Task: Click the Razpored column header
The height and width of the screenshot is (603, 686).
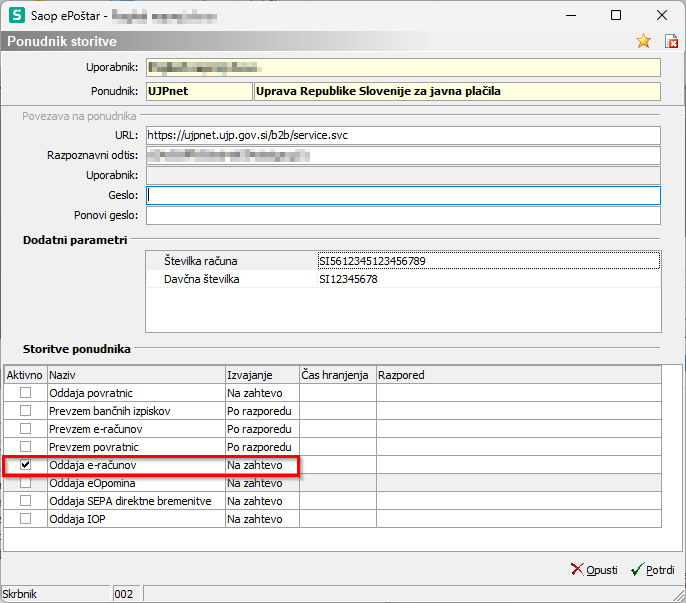Action: point(517,375)
